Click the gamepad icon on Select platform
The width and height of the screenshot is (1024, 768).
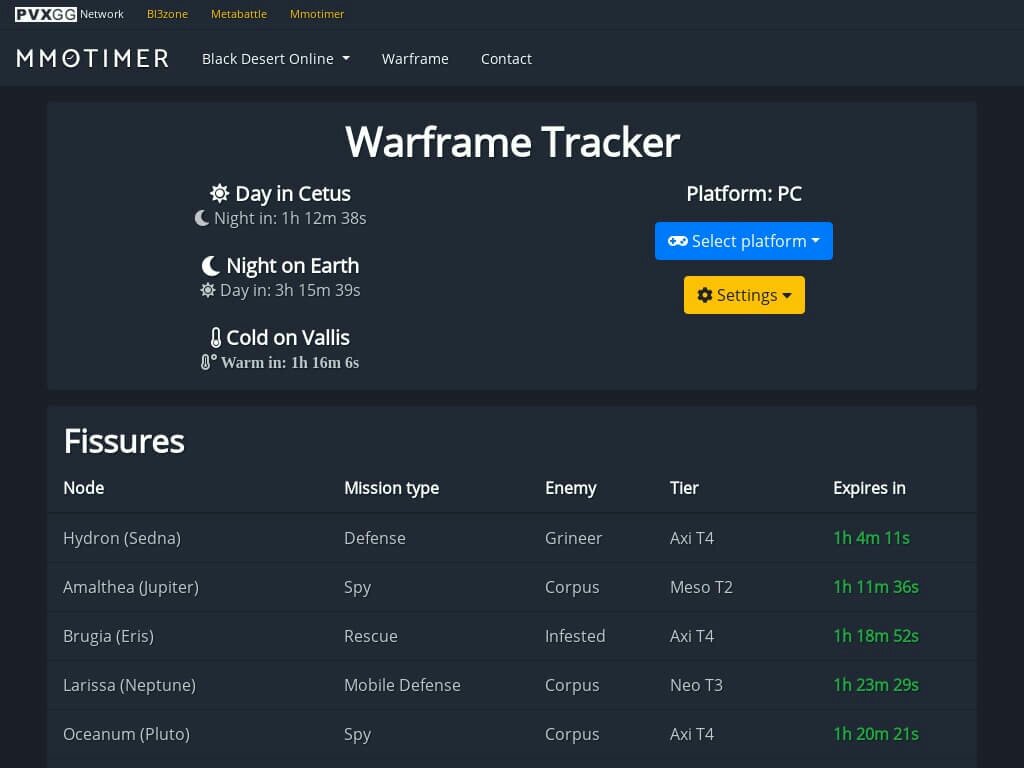pyautogui.click(x=677, y=241)
